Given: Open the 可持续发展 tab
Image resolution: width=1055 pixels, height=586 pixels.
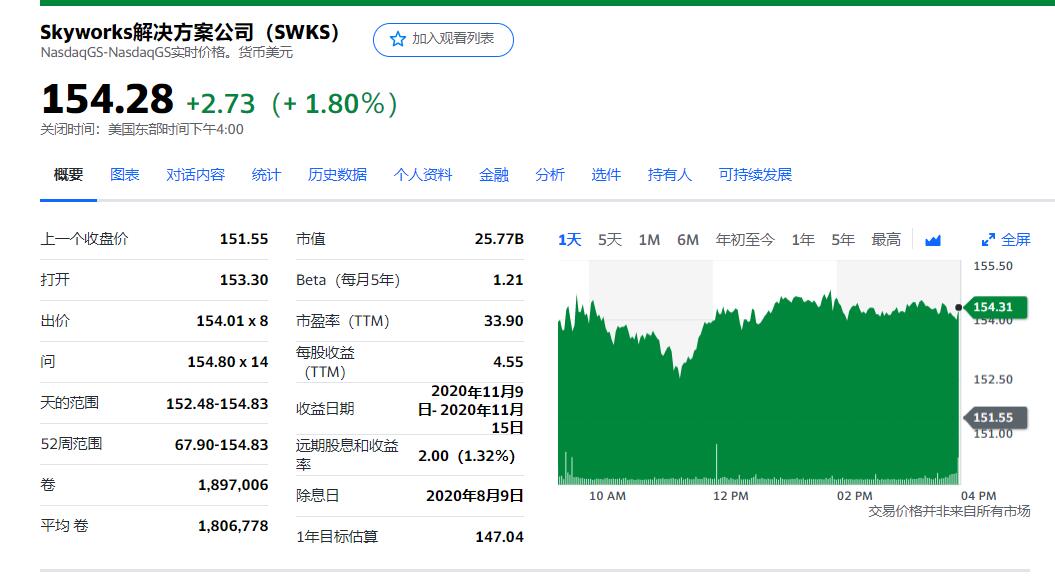Looking at the screenshot, I should click(x=755, y=175).
